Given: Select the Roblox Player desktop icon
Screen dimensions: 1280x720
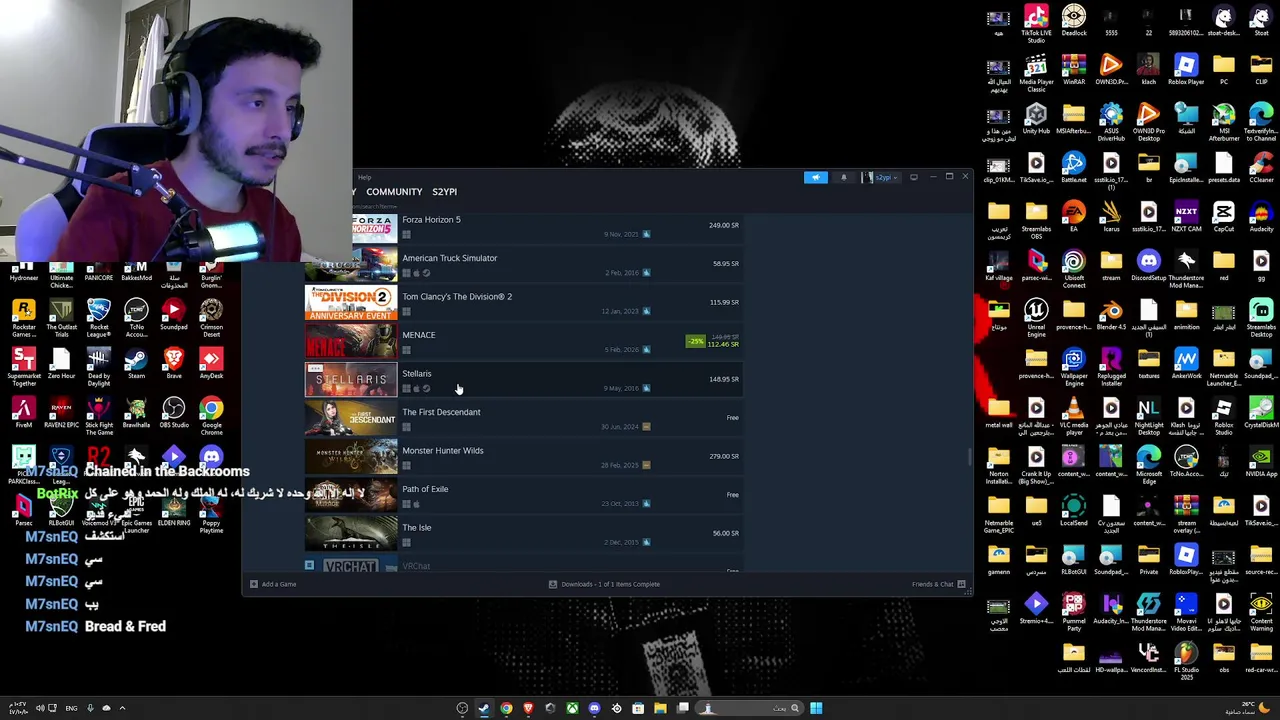Looking at the screenshot, I should [x=1186, y=70].
